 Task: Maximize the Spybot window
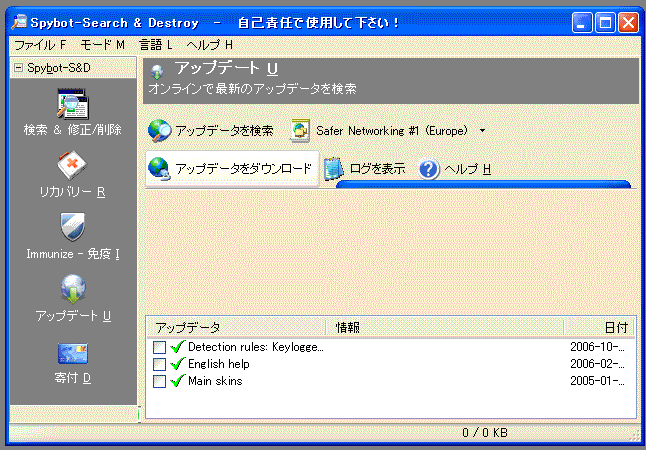(x=605, y=22)
